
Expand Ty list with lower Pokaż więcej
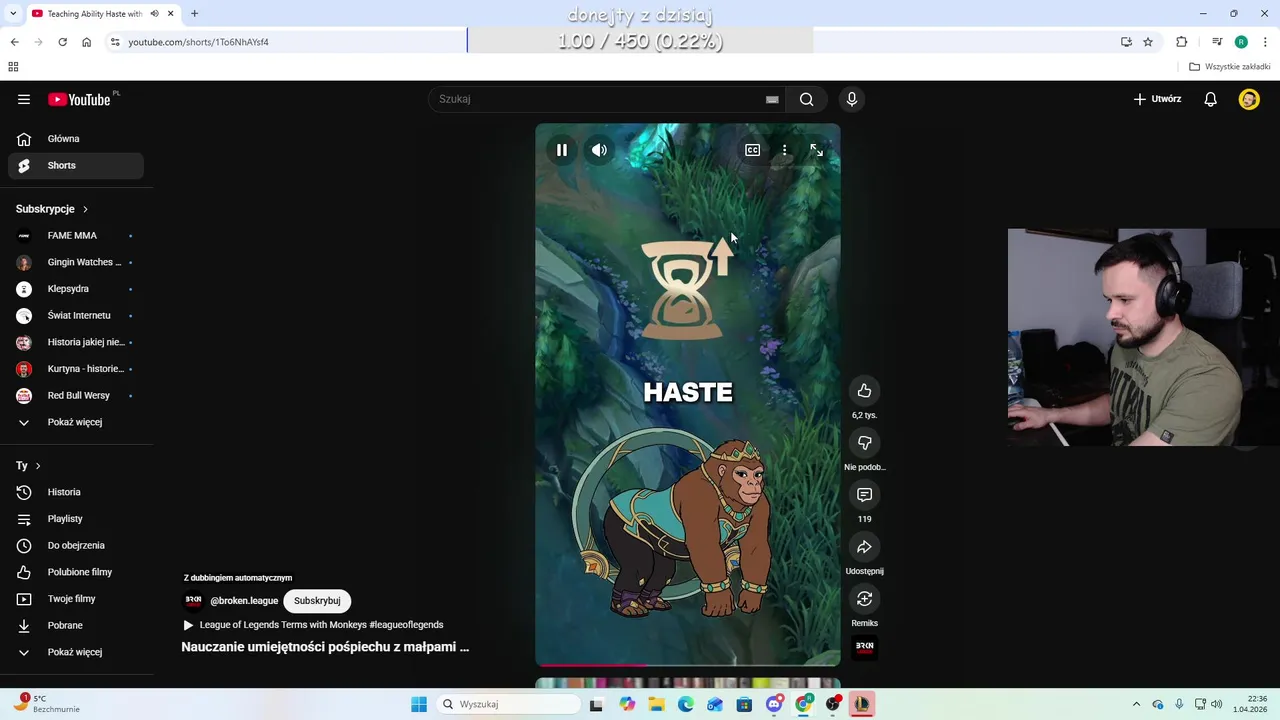[76, 652]
